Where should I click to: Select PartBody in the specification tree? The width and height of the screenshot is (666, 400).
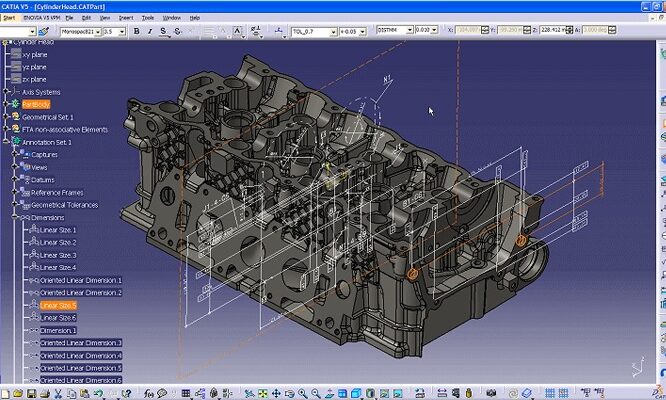pos(37,104)
